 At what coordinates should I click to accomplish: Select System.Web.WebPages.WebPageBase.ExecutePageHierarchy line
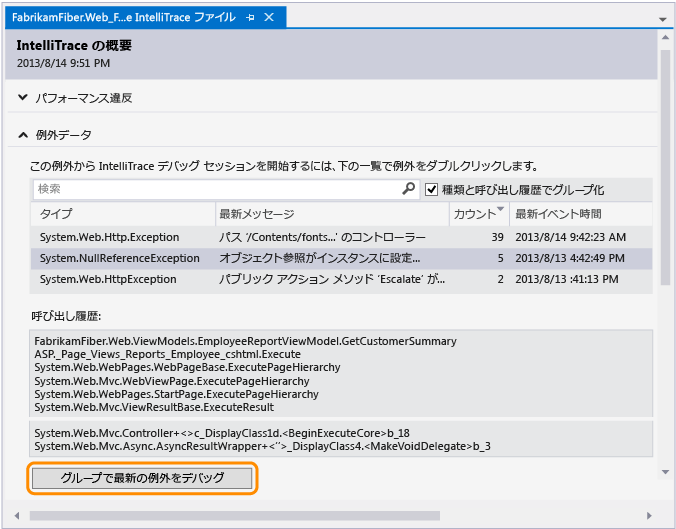[187, 367]
